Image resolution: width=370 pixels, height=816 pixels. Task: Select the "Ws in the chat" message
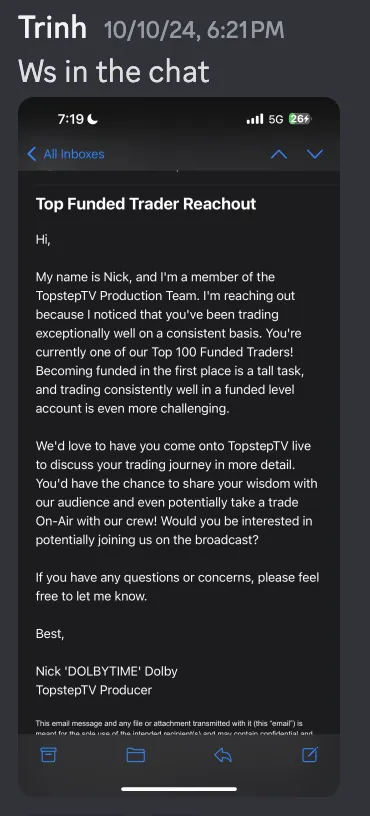(x=114, y=71)
